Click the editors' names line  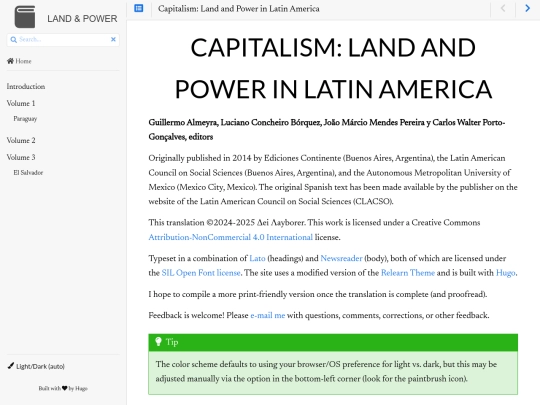coord(327,130)
